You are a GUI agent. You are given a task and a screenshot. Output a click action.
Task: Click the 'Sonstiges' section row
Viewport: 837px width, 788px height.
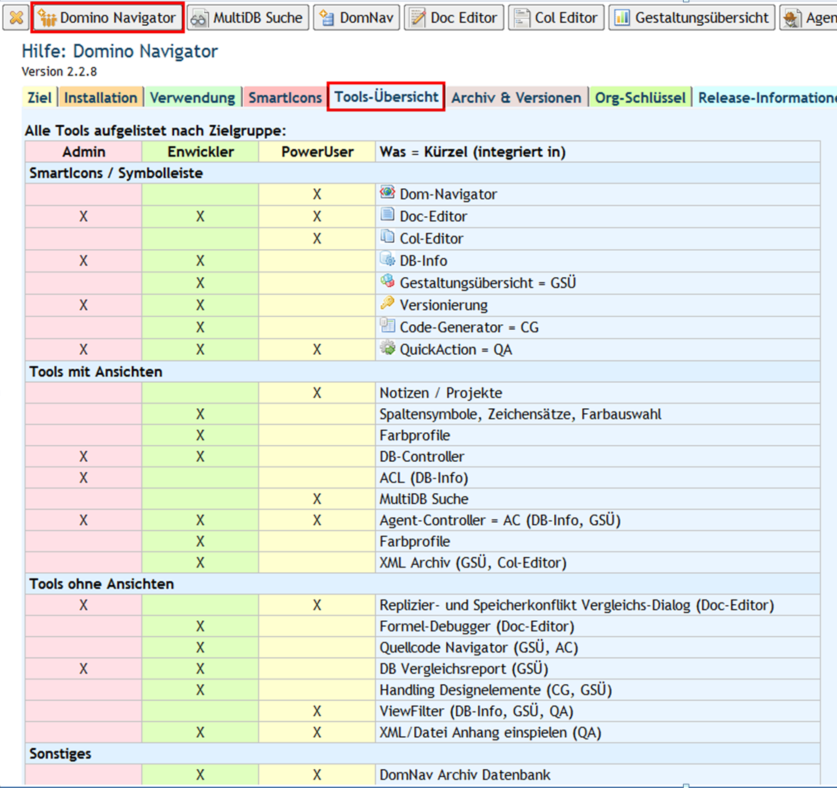coord(423,753)
